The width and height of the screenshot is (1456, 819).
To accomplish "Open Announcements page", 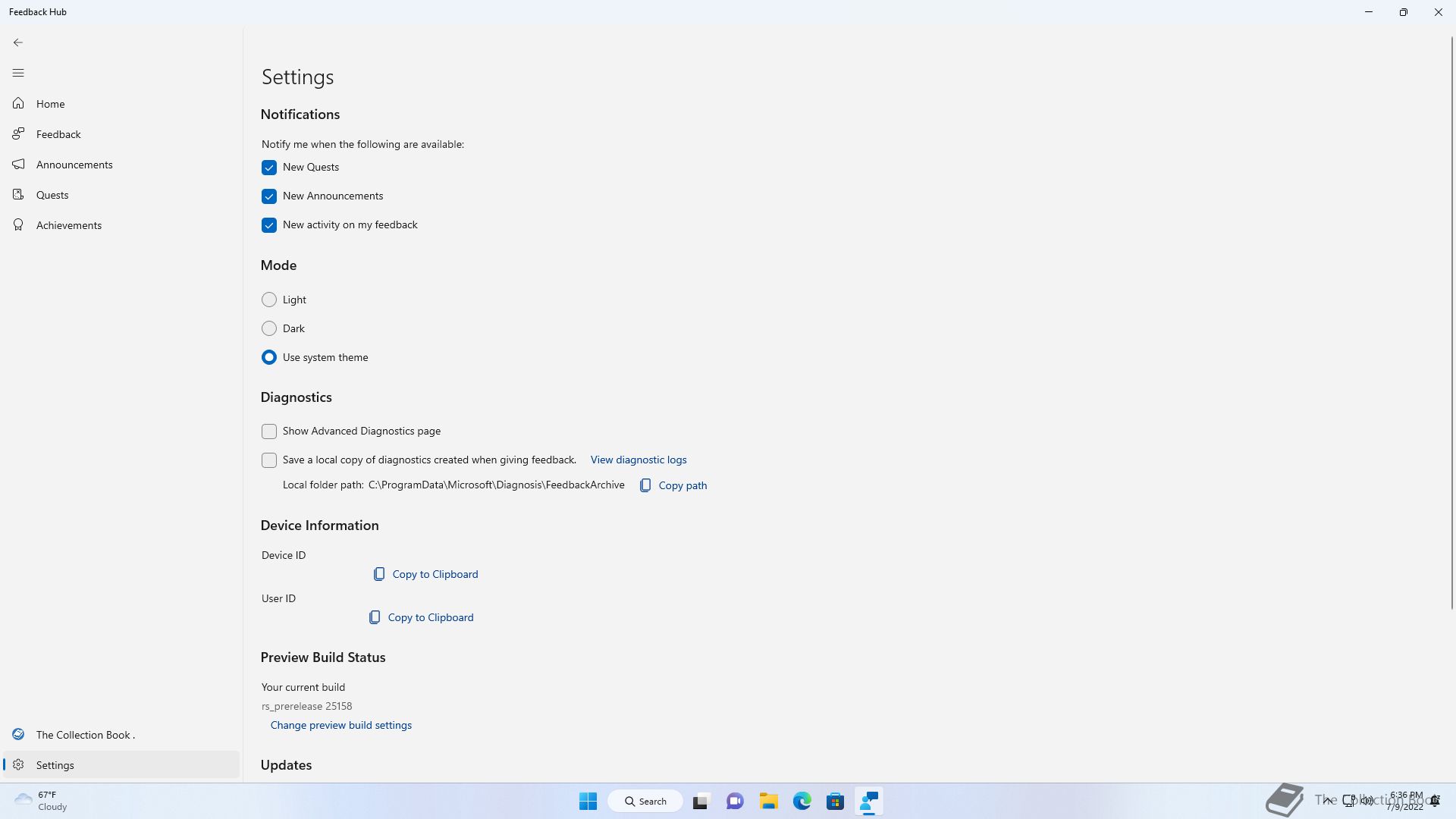I will (121, 165).
